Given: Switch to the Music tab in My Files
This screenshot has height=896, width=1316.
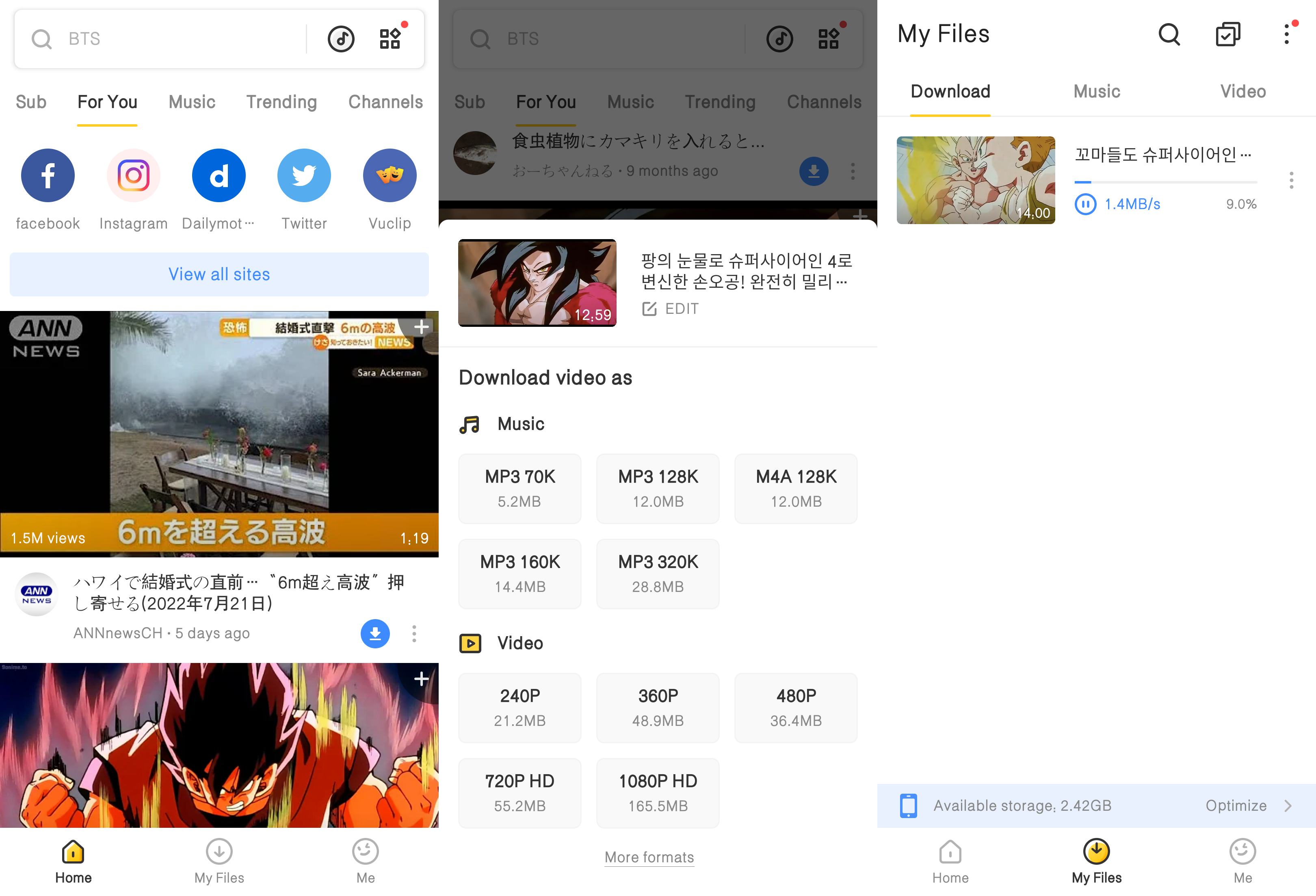Looking at the screenshot, I should click(1096, 91).
